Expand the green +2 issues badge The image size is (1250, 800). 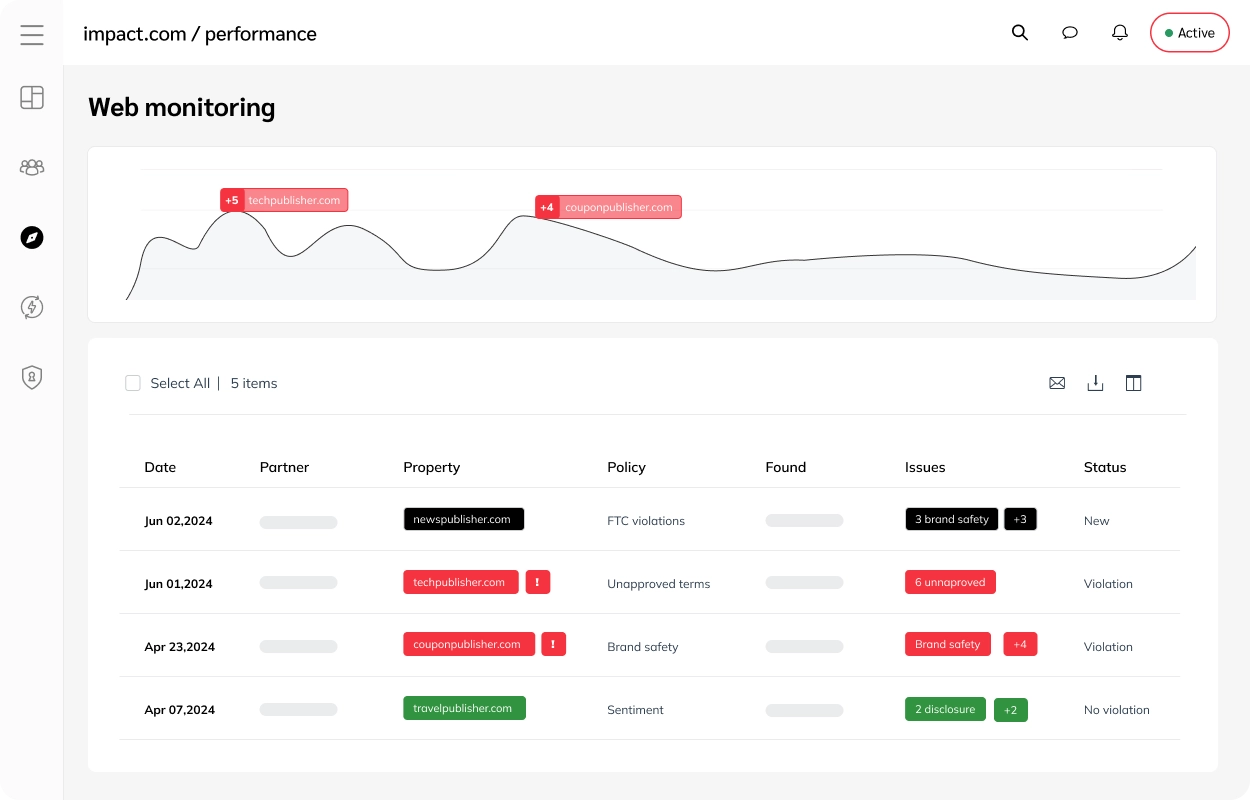coord(1010,710)
